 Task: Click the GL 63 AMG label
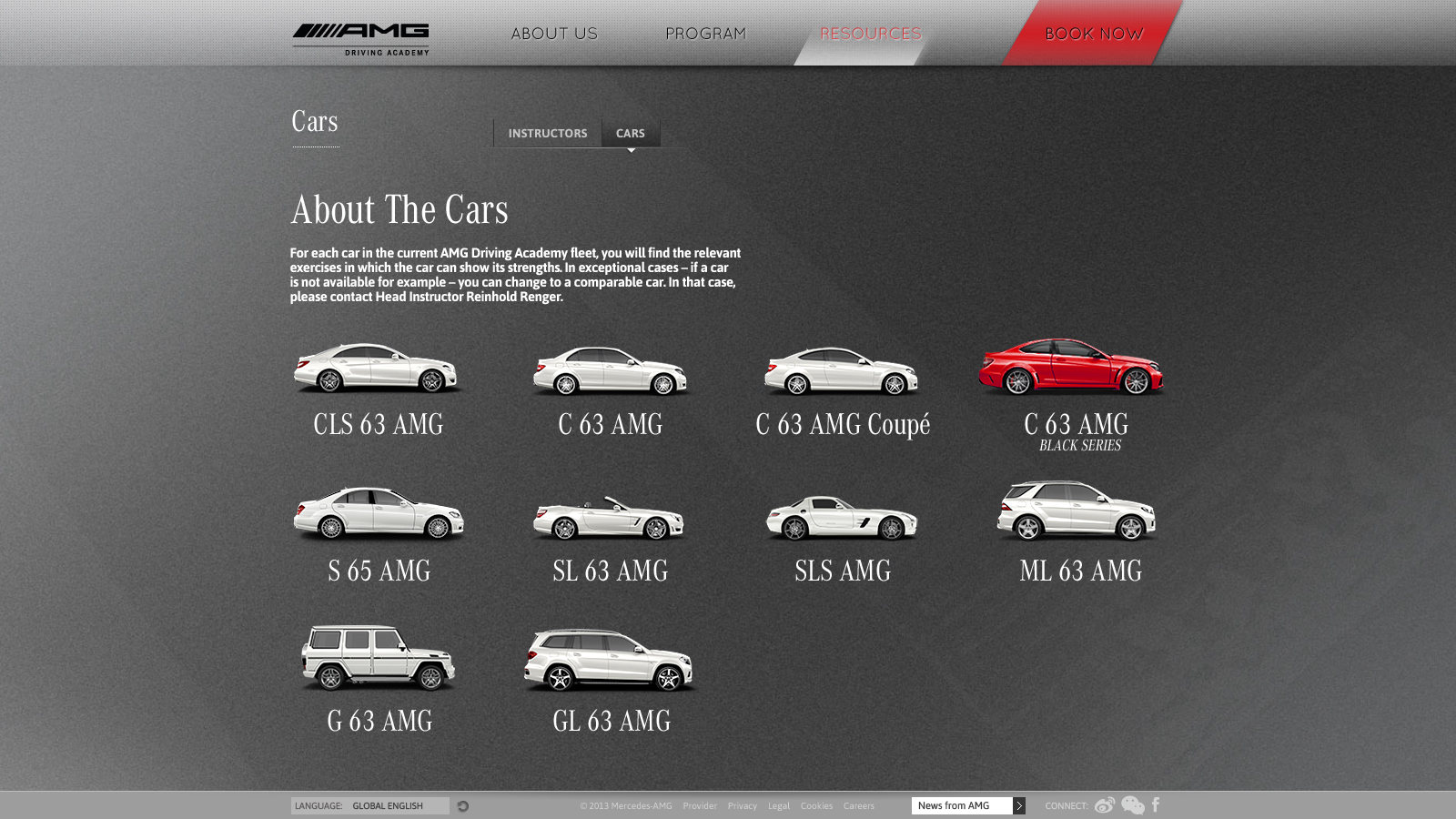pos(612,722)
